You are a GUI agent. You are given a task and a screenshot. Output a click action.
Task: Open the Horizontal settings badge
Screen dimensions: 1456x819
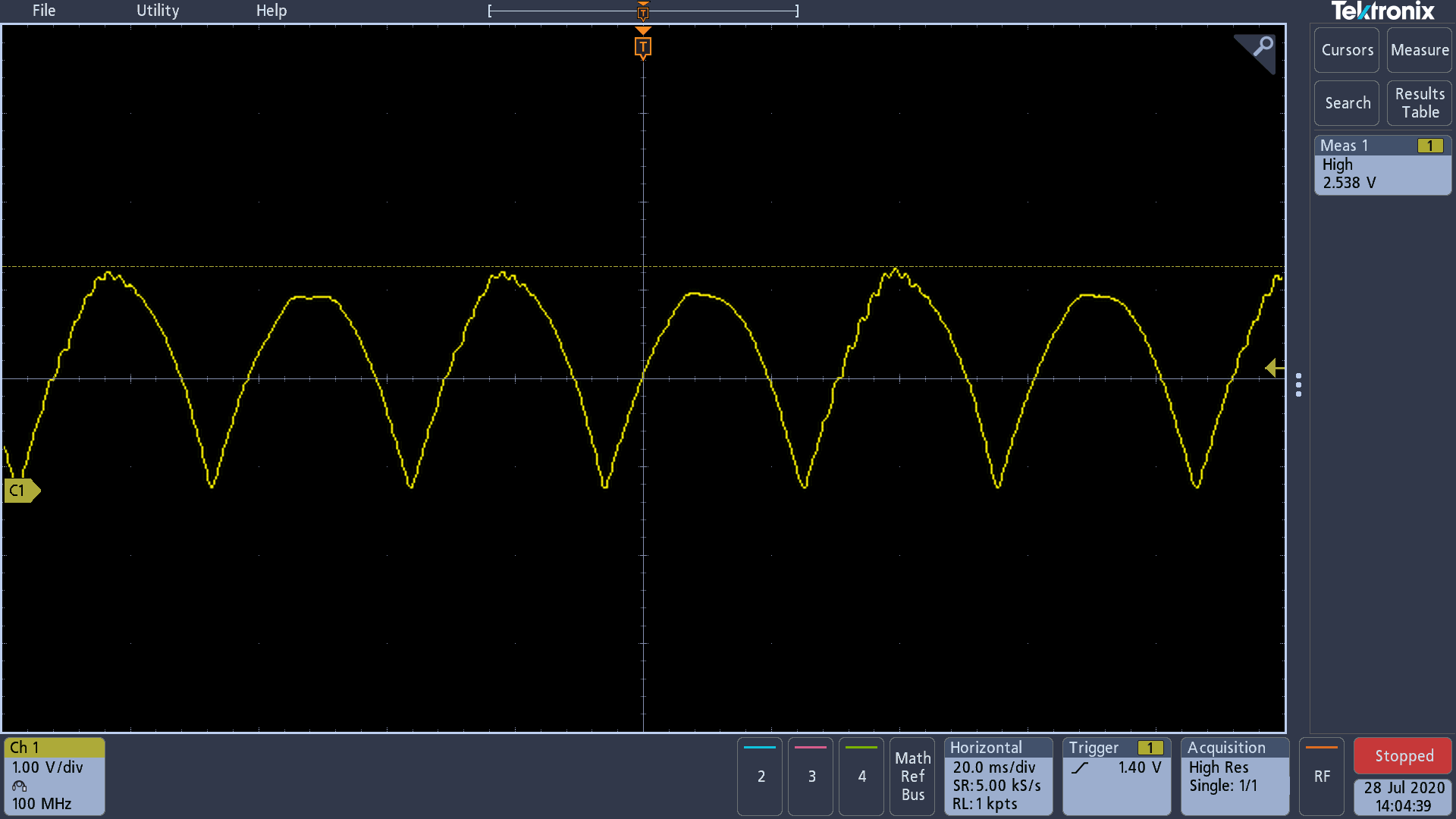[x=997, y=776]
